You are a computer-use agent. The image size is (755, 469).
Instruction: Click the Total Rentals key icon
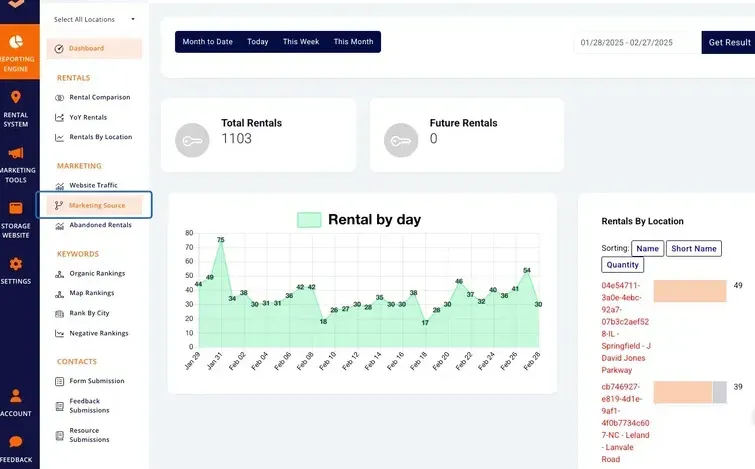(192, 141)
